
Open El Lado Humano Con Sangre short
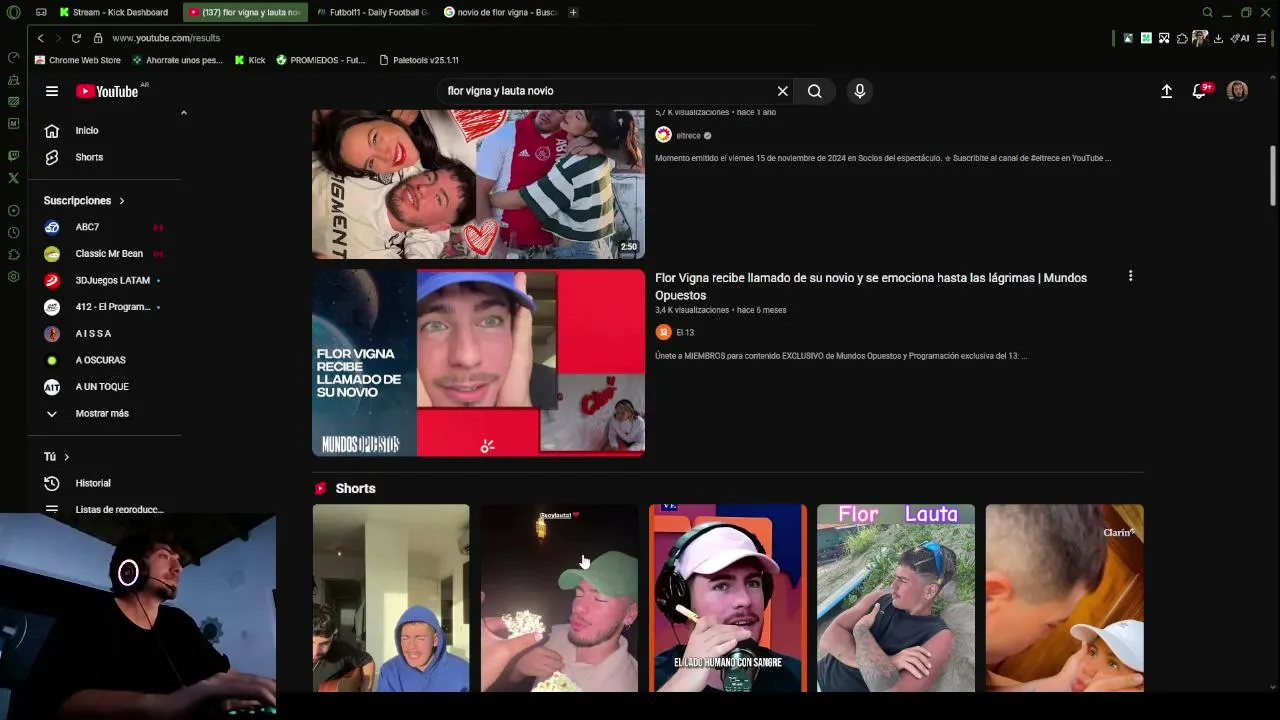(x=727, y=598)
